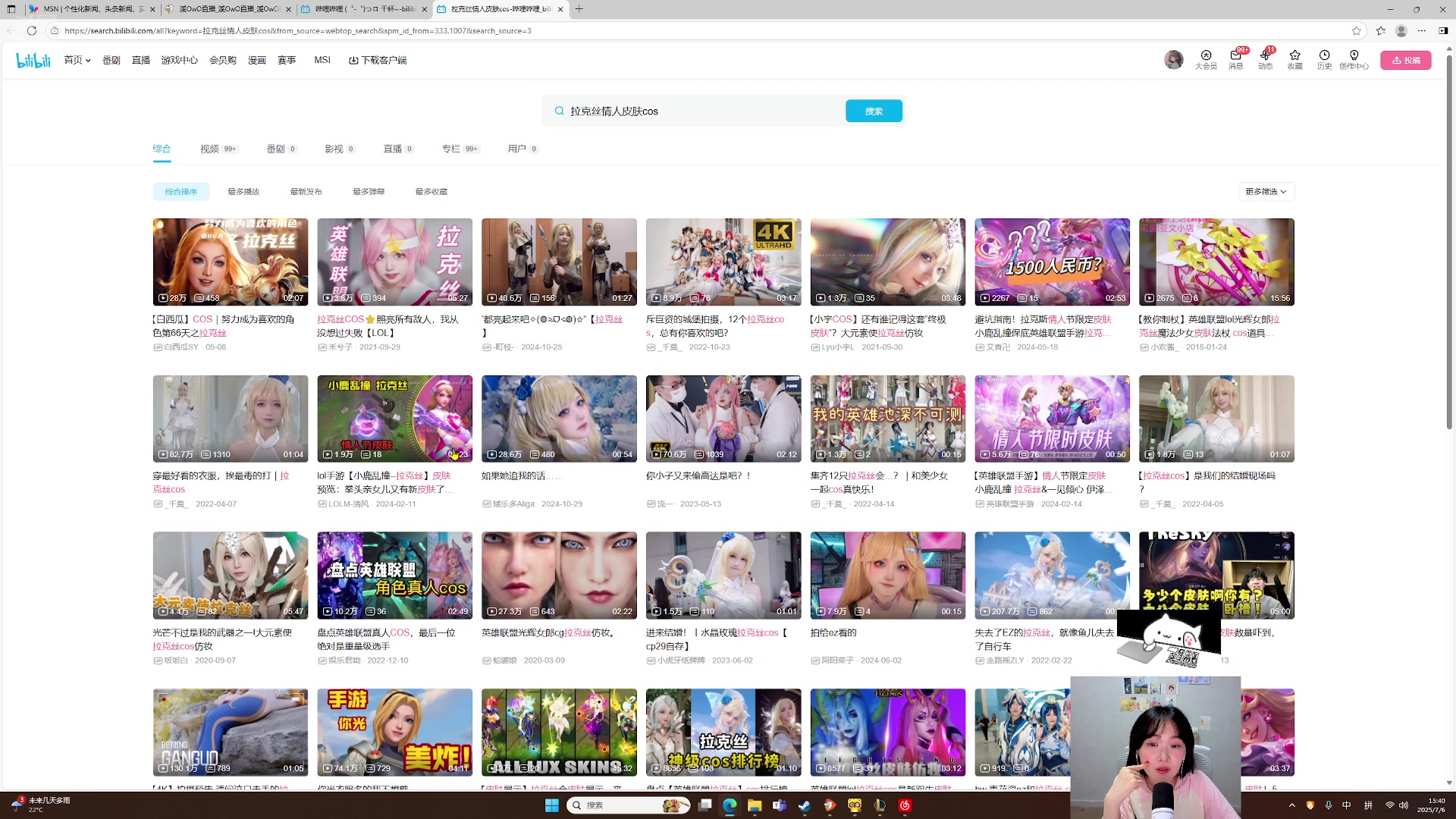Open the 创作中心 lightbulb icon
This screenshot has width=1456, height=819.
[1354, 59]
